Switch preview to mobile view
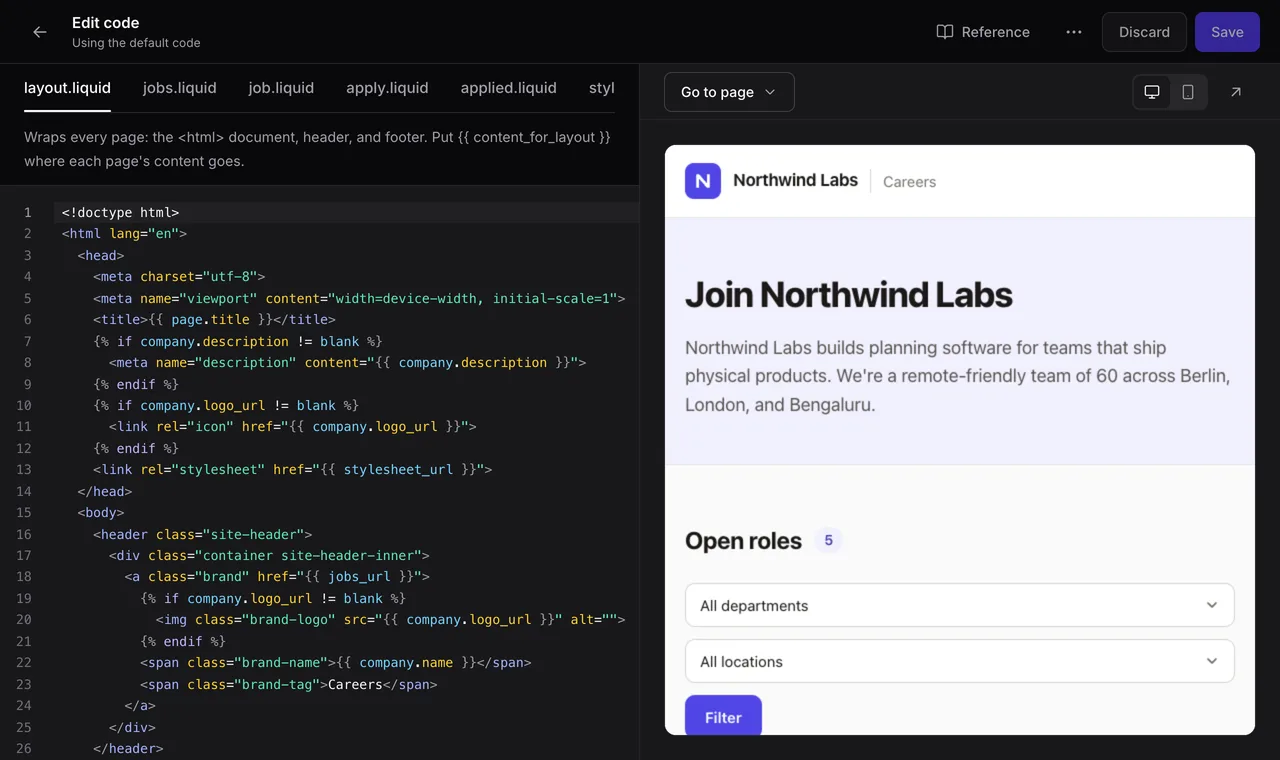 (x=1188, y=92)
